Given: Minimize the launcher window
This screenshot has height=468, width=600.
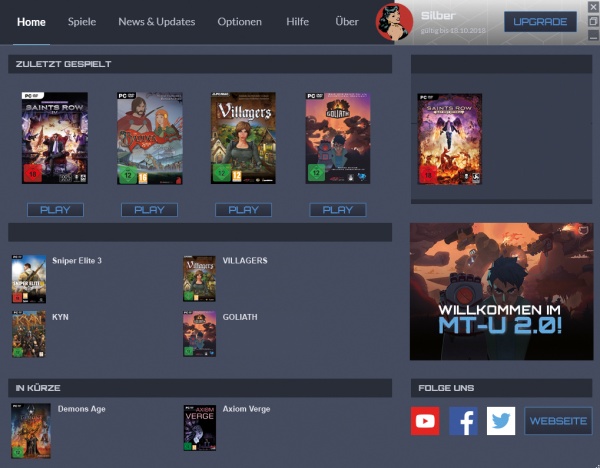Looking at the screenshot, I should 593,36.
